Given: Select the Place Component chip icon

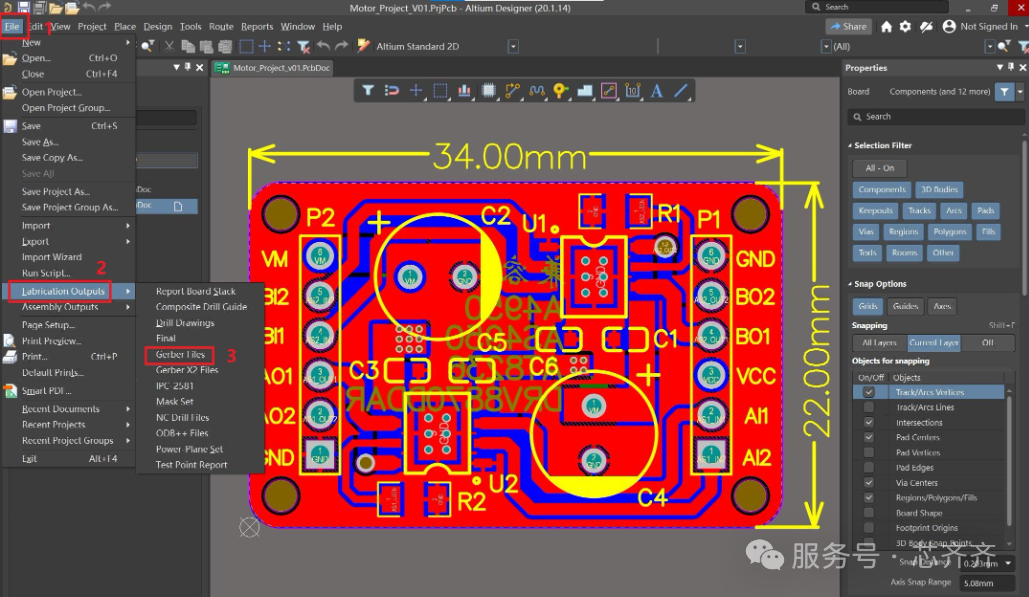Looking at the screenshot, I should pos(488,91).
